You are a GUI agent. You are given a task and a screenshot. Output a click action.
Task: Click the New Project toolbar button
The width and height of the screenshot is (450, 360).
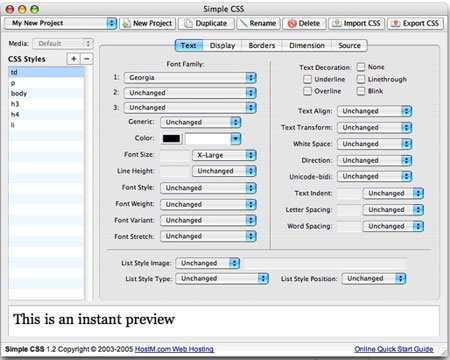coord(147,23)
